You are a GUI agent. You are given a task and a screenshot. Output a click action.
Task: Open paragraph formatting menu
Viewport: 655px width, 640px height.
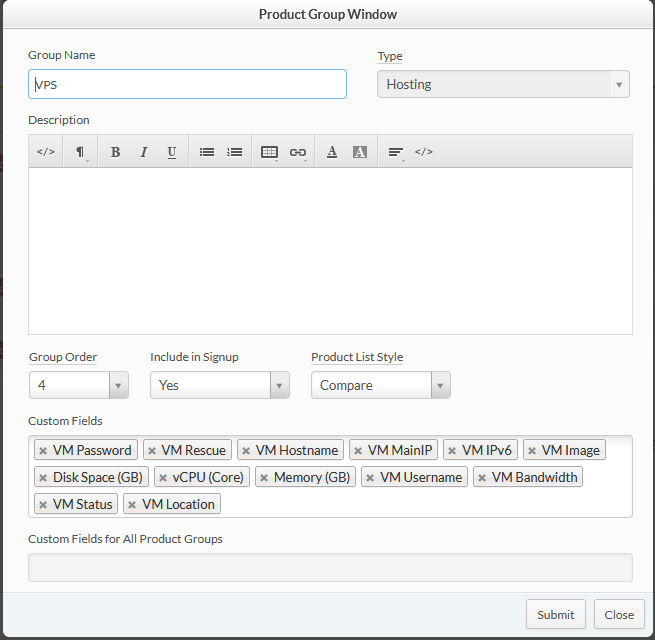click(80, 152)
